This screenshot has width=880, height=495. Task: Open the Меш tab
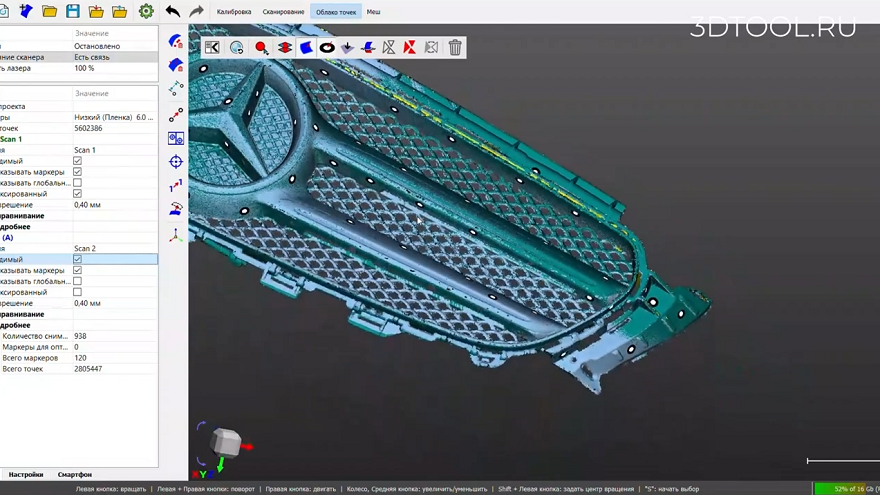click(373, 12)
